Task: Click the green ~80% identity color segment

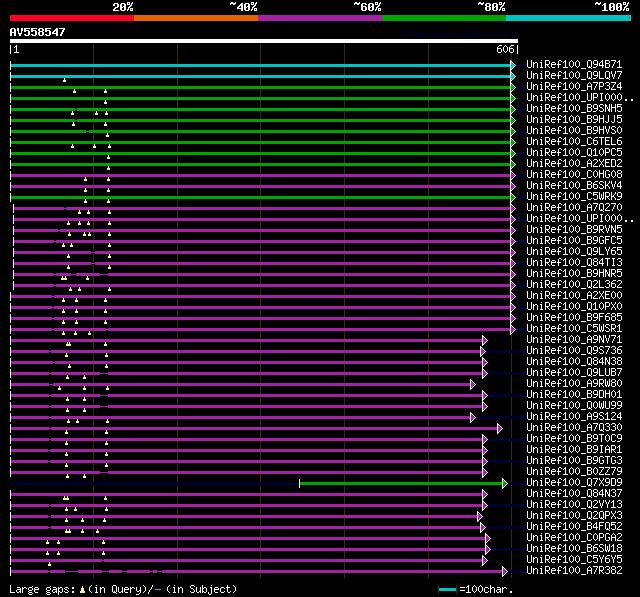Action: click(444, 18)
